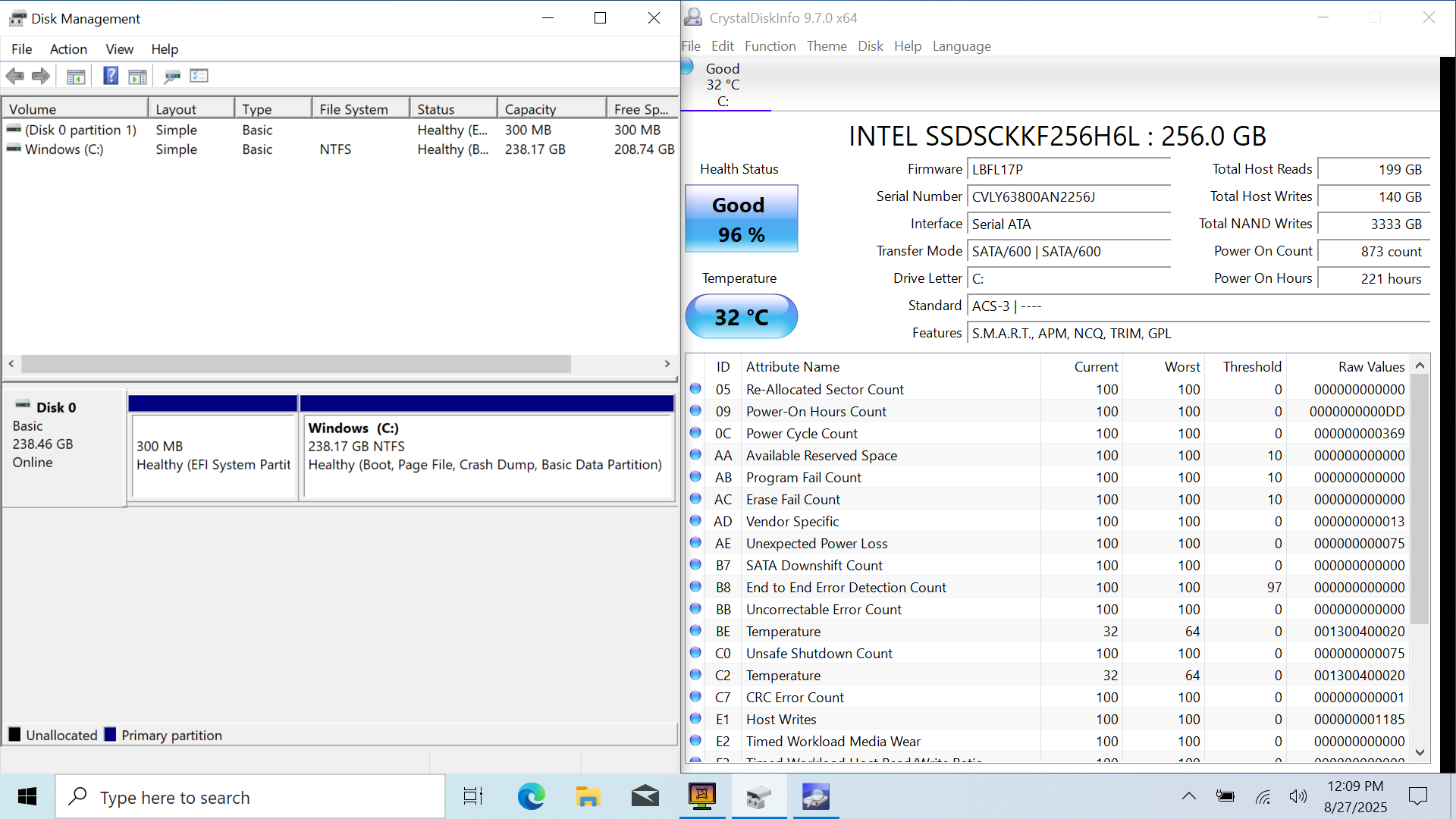Click the Serial Number field CVLY63800AN2256J

pyautogui.click(x=1068, y=196)
